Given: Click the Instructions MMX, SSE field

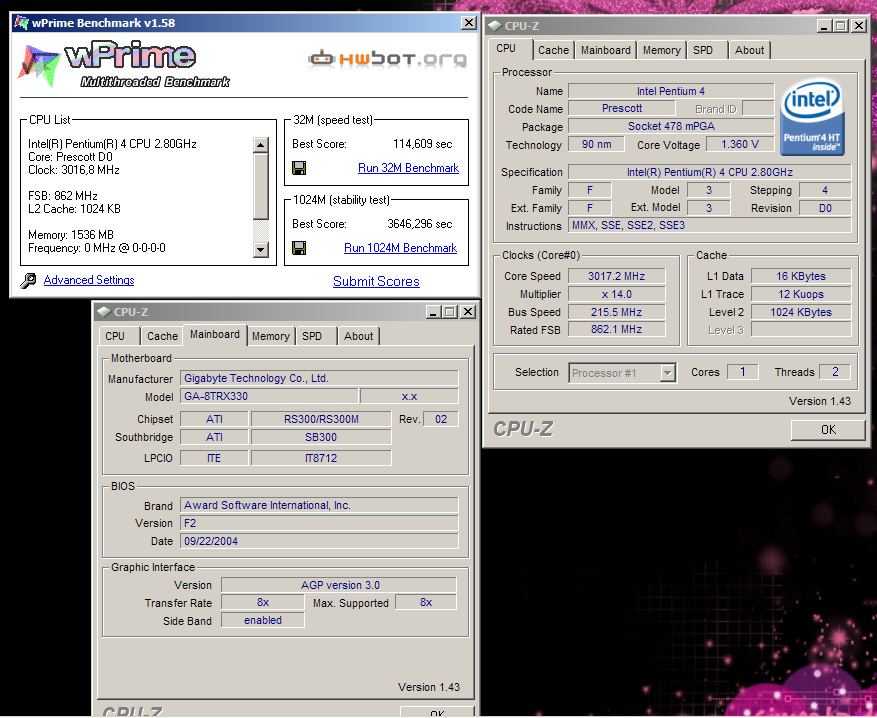Looking at the screenshot, I should (710, 225).
